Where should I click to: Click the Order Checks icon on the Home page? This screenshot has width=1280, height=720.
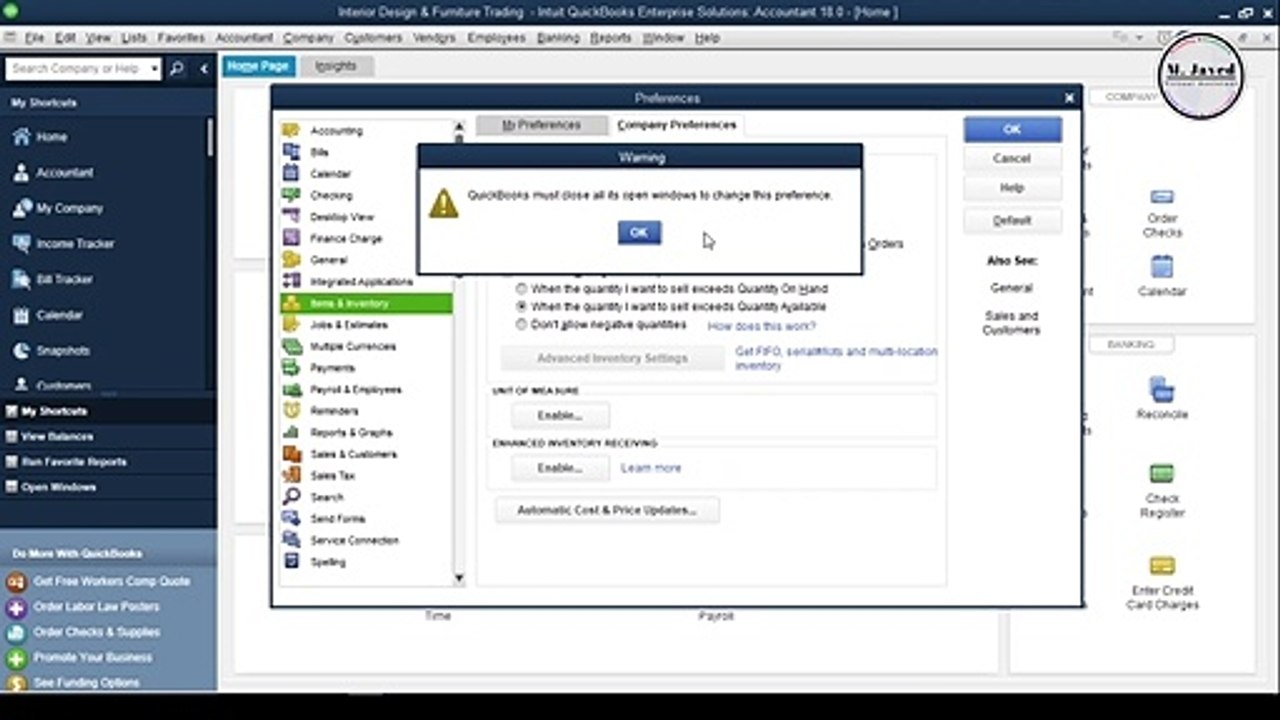click(x=1162, y=197)
